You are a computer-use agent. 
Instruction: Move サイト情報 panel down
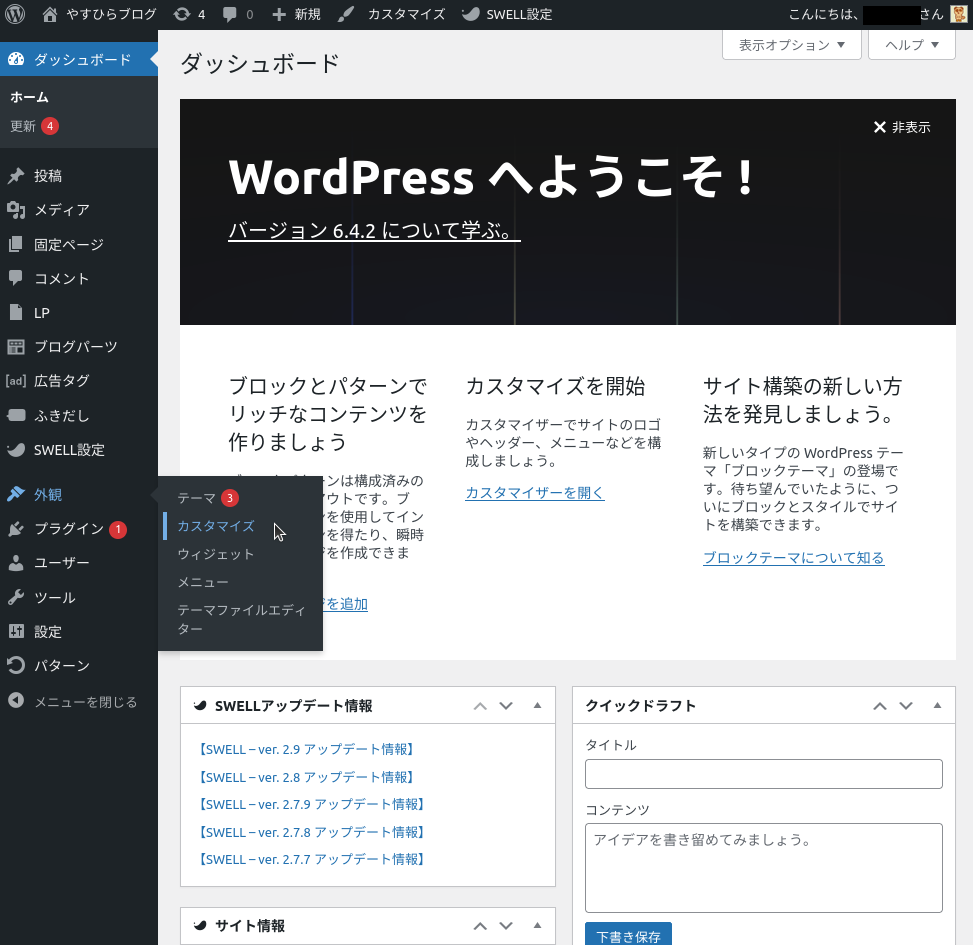tap(506, 926)
